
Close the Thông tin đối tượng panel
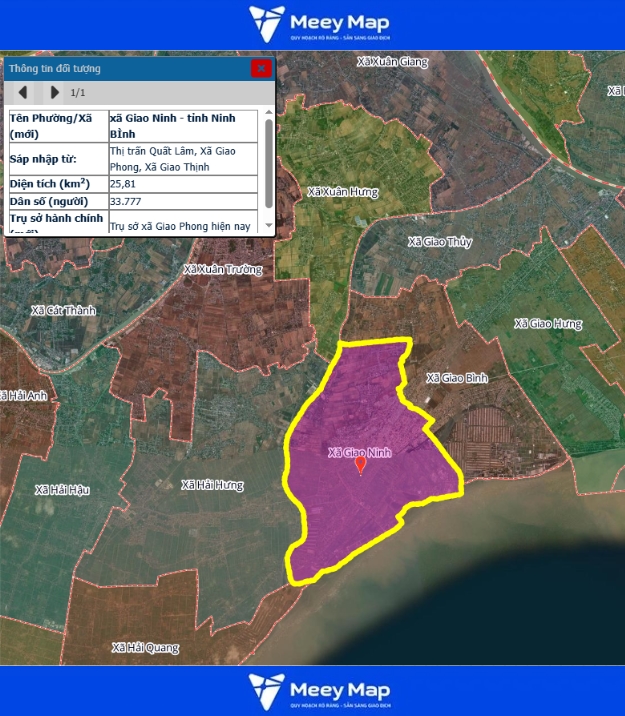coord(261,68)
